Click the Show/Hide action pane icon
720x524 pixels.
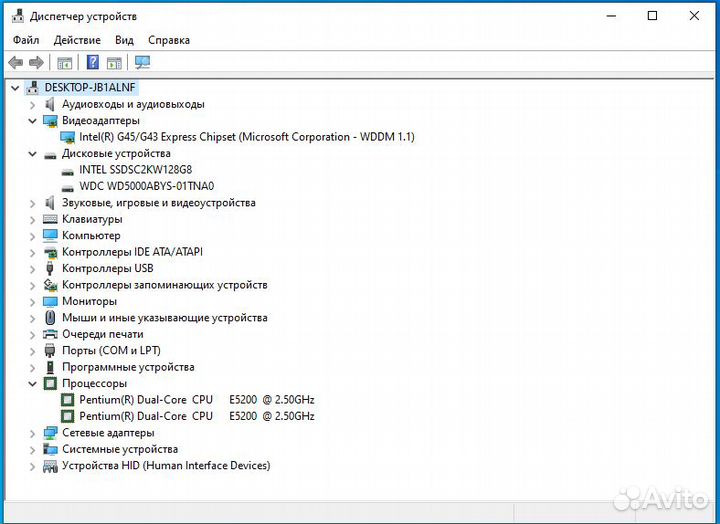click(114, 63)
